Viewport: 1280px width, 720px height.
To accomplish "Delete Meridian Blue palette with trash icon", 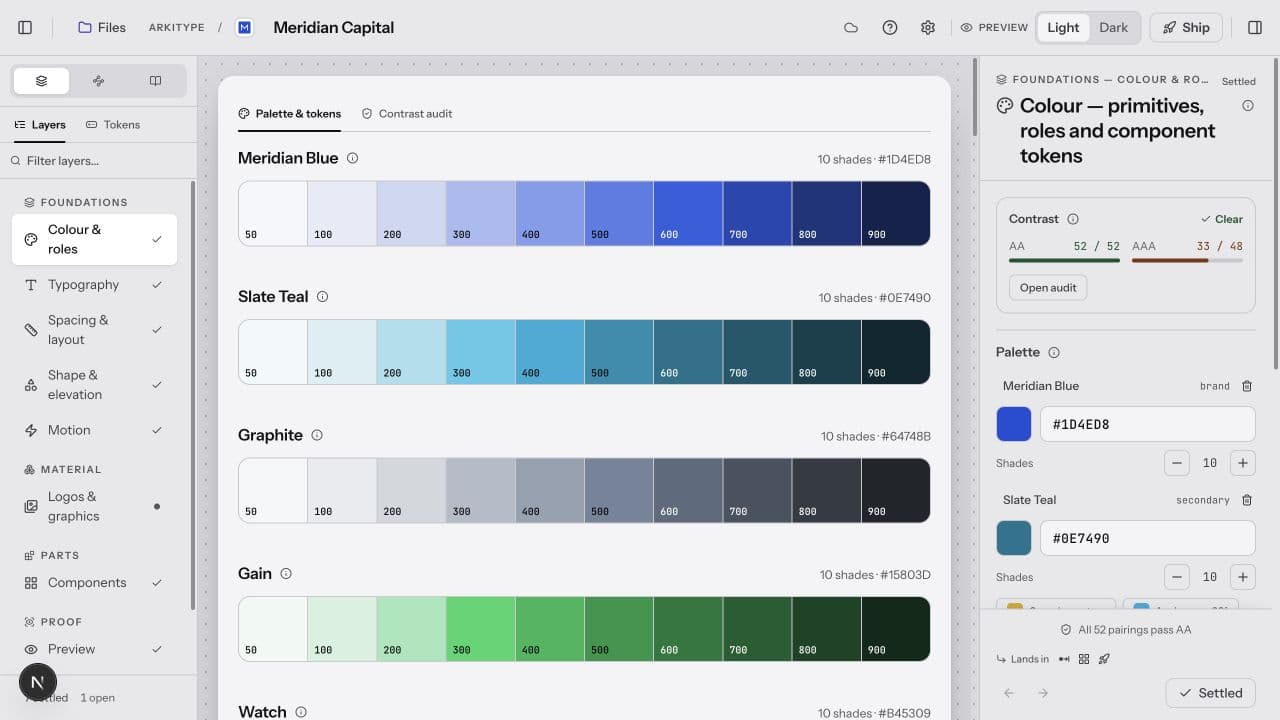I will (1247, 386).
